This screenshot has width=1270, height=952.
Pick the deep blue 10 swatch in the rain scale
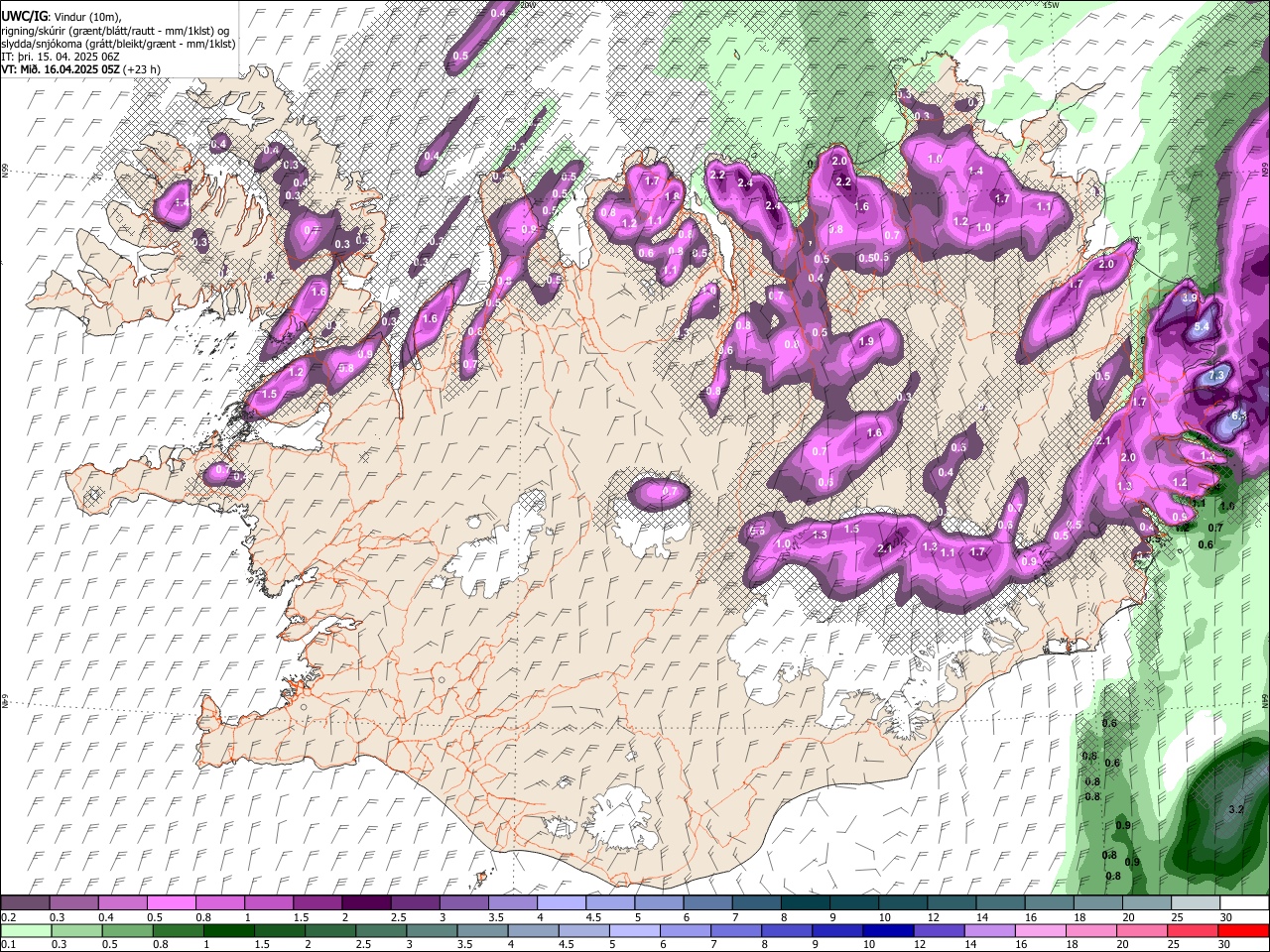pyautogui.click(x=887, y=930)
